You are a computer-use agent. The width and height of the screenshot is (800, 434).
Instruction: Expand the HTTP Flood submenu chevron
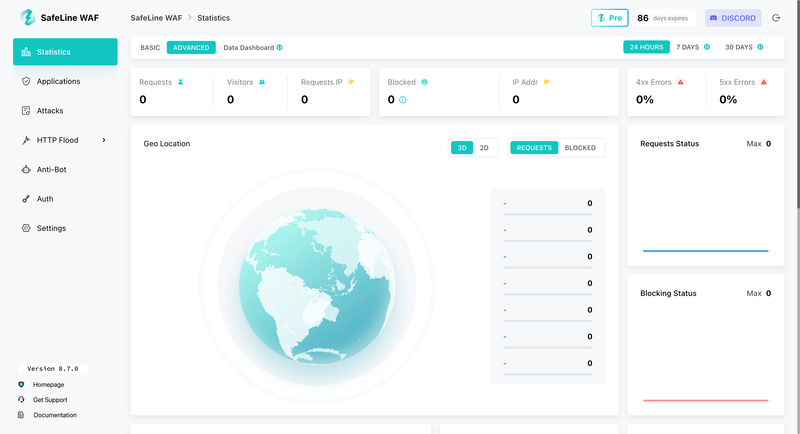(104, 140)
